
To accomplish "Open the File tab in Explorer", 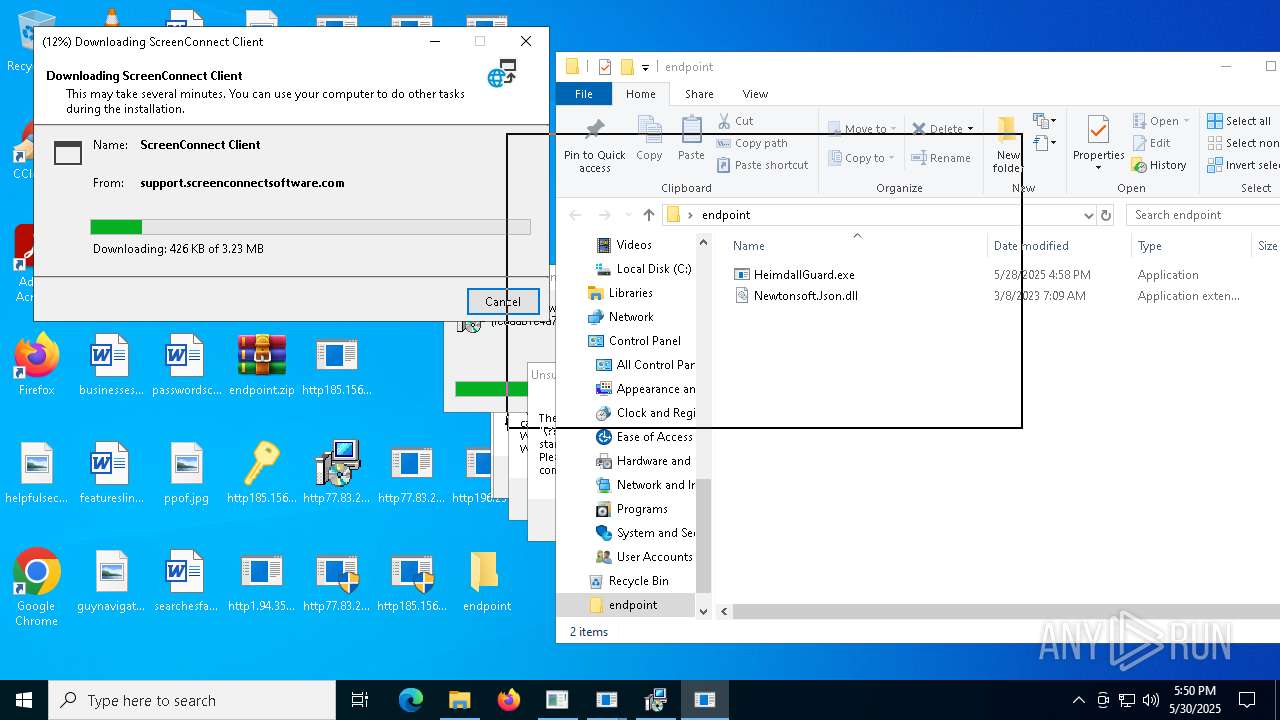I will 584,94.
